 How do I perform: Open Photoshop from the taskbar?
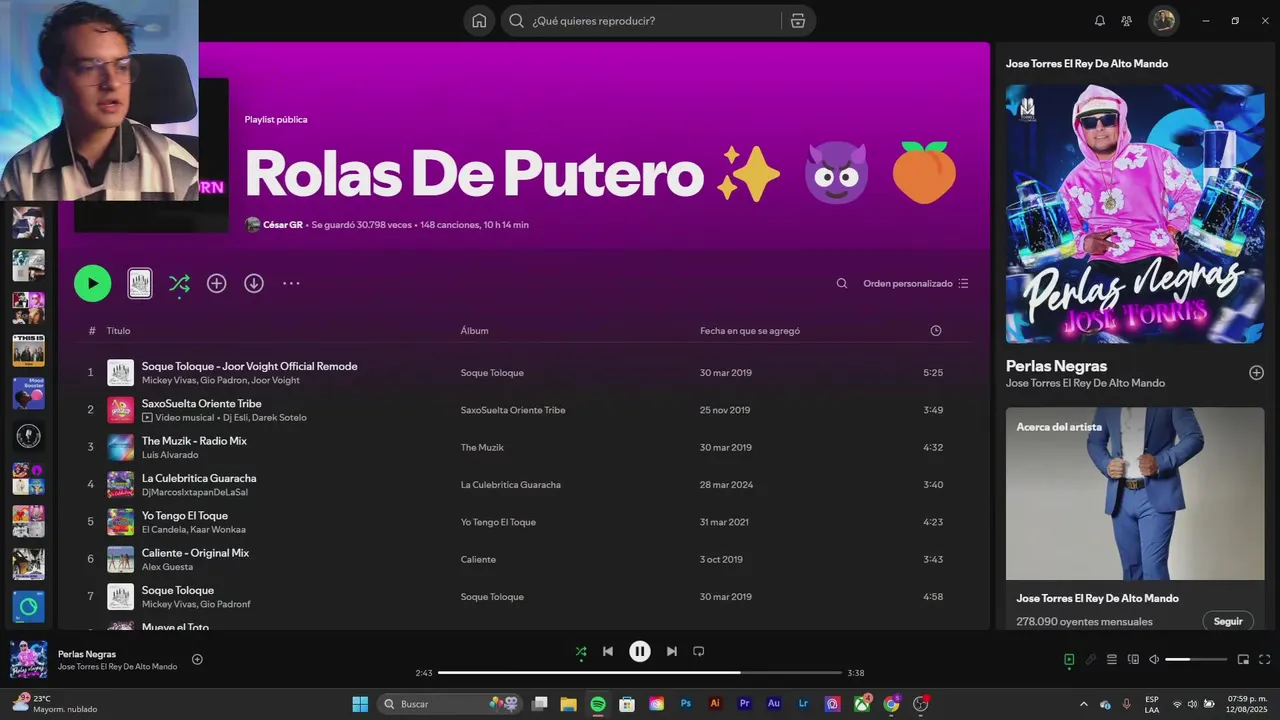[x=685, y=704]
